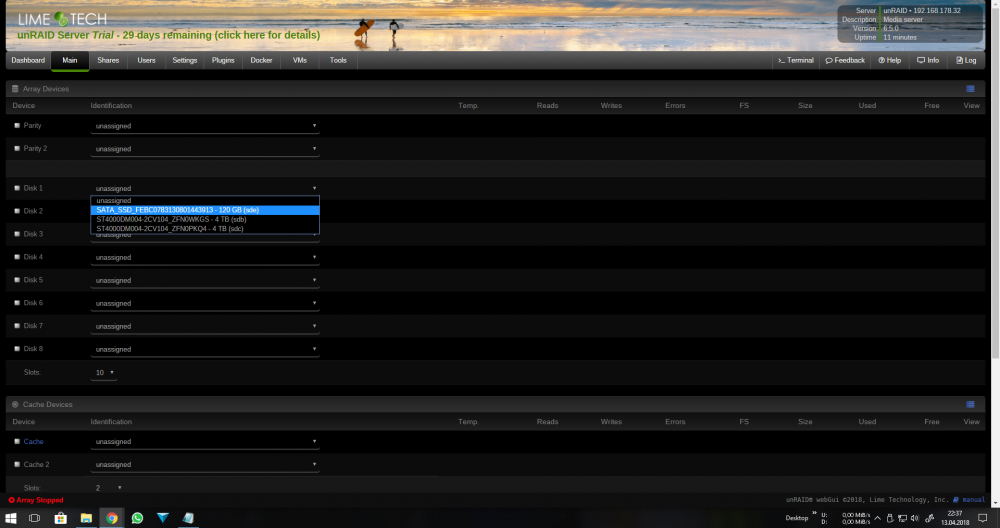Open the Parity 2 device dropdown

205,149
